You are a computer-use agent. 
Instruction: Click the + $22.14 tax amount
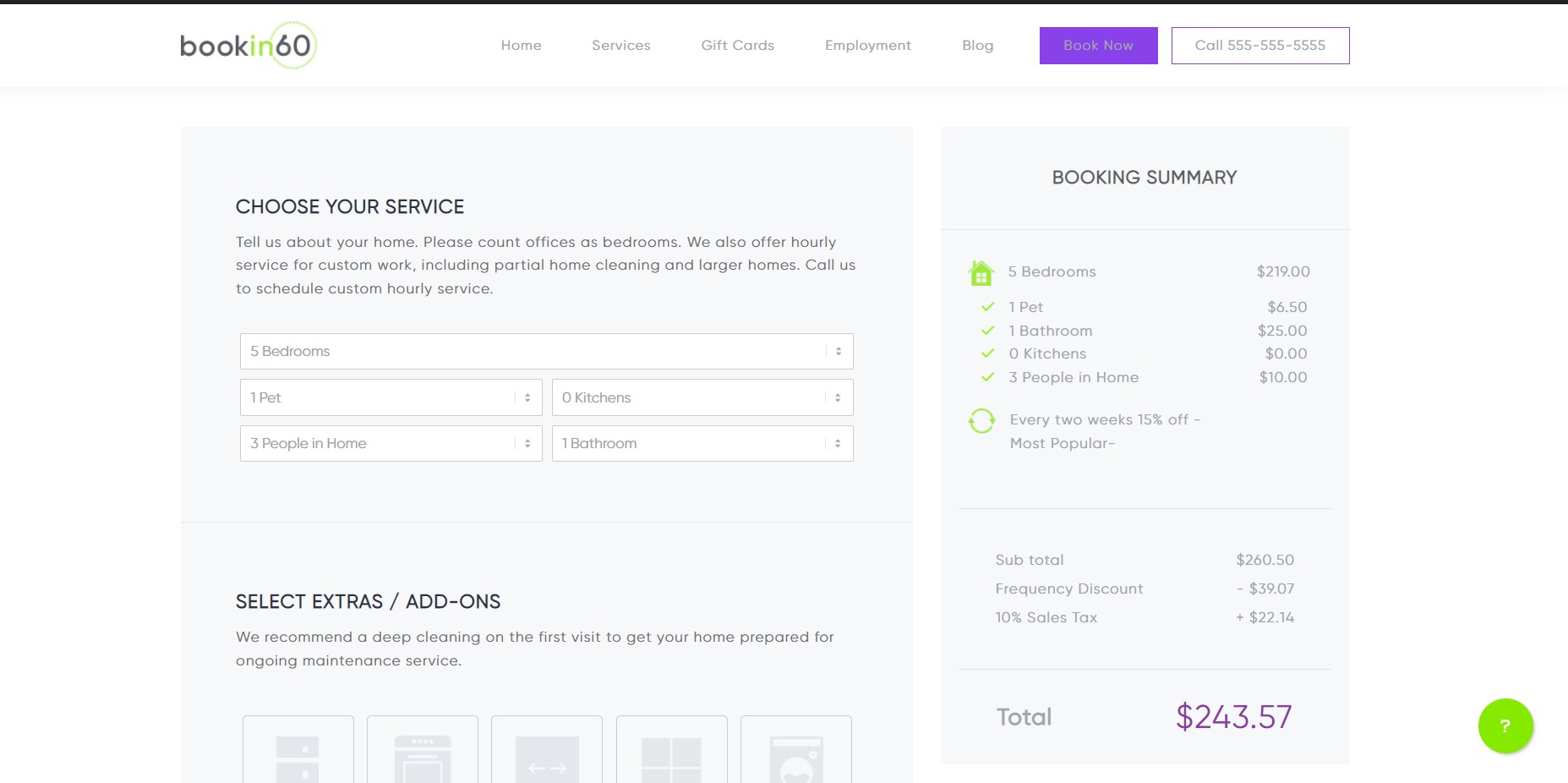(x=1265, y=617)
